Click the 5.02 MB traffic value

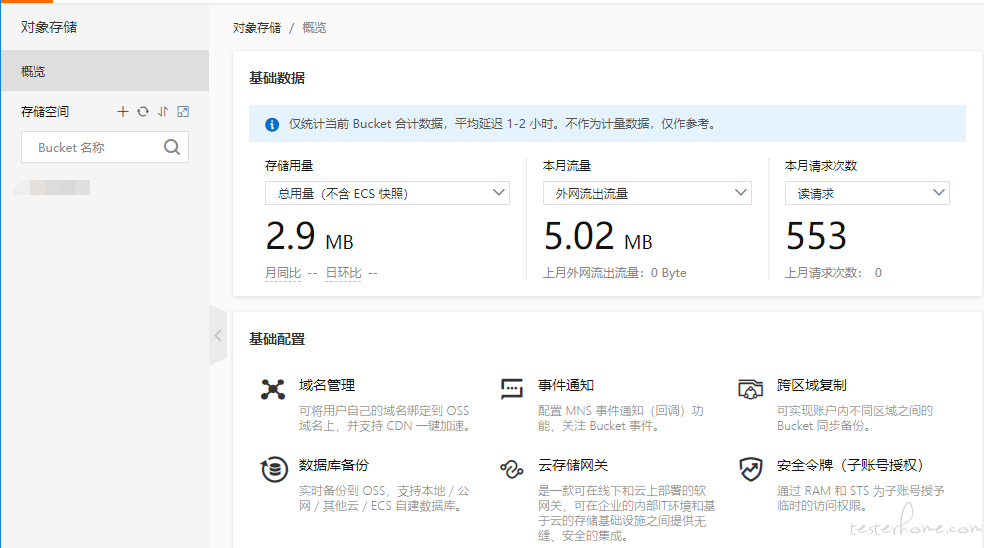click(x=598, y=236)
